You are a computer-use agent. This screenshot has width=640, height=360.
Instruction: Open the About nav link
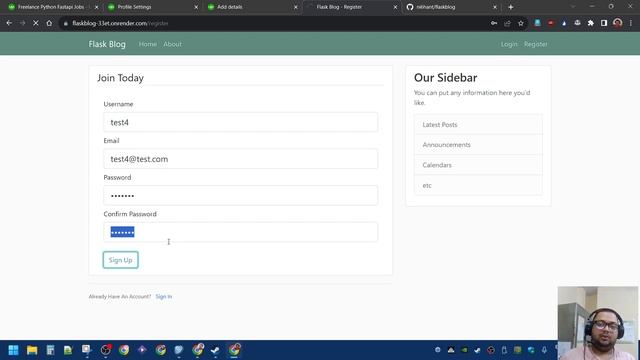172,44
